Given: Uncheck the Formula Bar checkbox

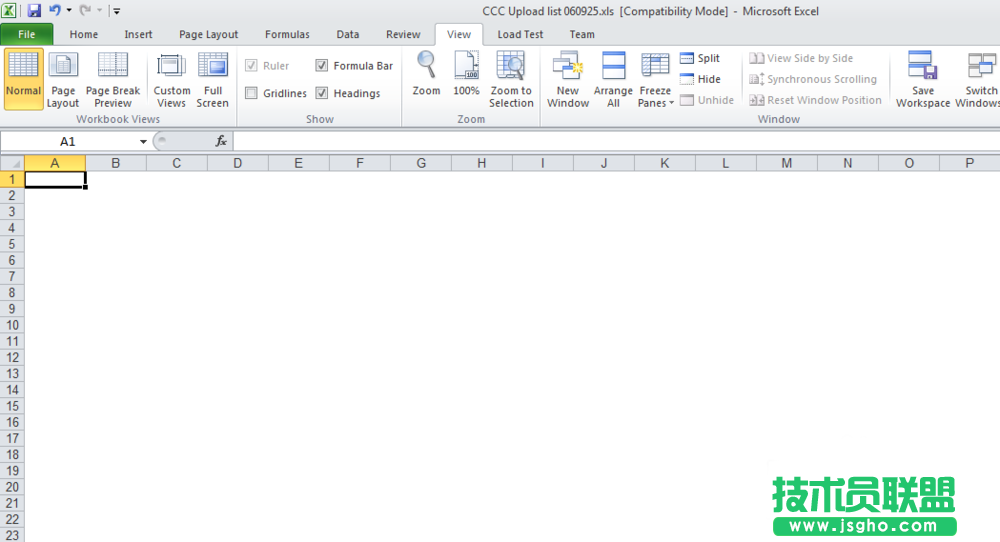Looking at the screenshot, I should pyautogui.click(x=322, y=66).
